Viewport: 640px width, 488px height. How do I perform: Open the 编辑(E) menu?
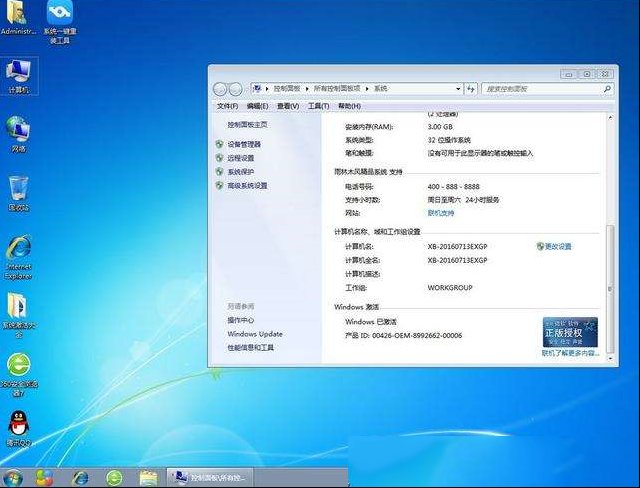(257, 106)
